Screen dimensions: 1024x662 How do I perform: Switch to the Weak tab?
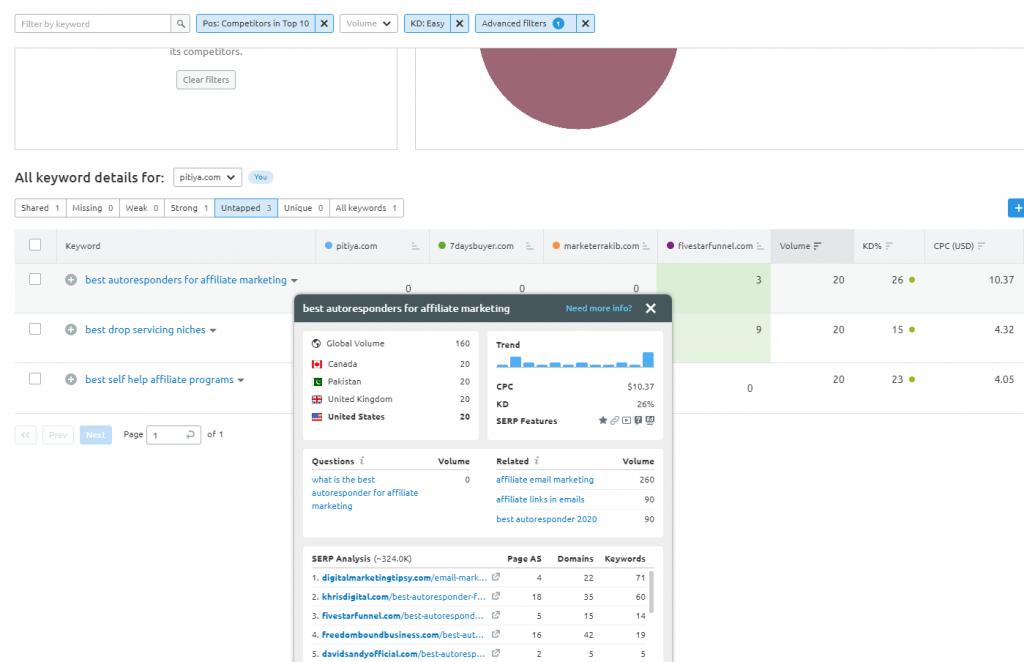click(142, 208)
